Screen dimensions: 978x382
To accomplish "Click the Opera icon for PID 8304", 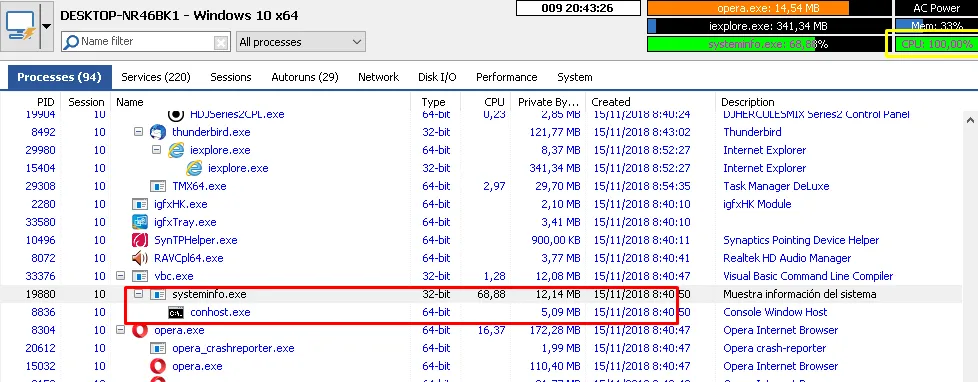I will pos(140,330).
